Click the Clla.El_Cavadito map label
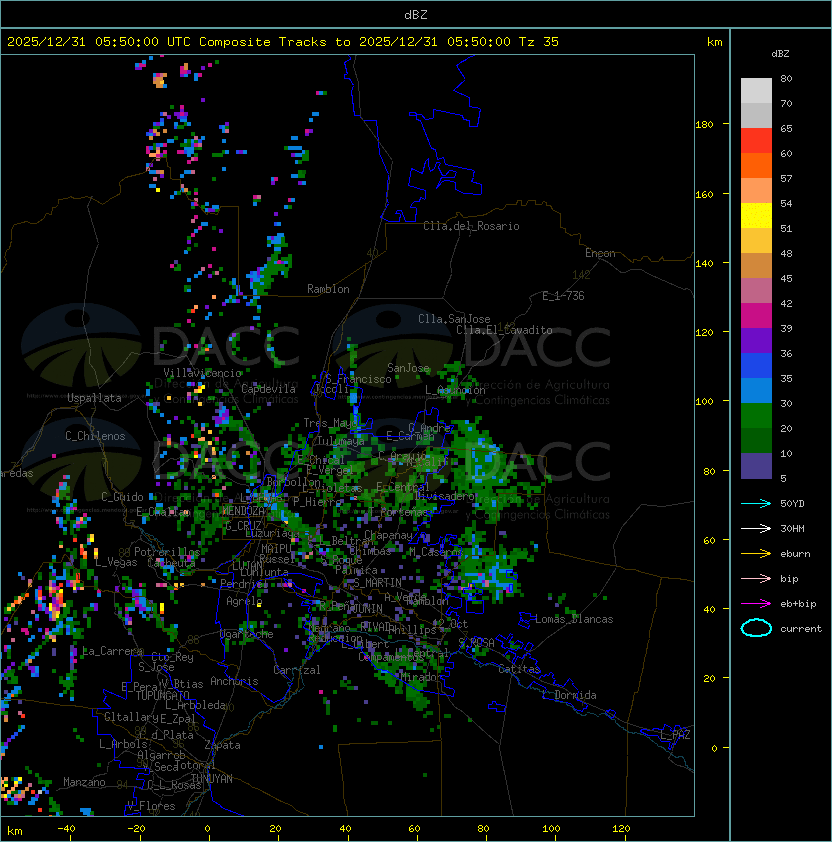832x842 pixels. click(504, 330)
